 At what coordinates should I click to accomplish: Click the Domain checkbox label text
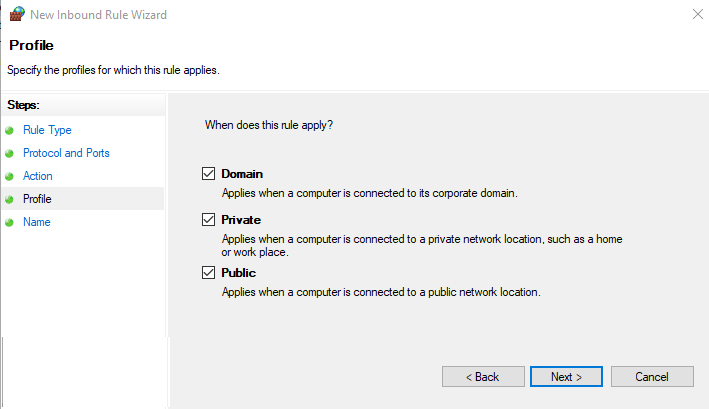(x=242, y=174)
